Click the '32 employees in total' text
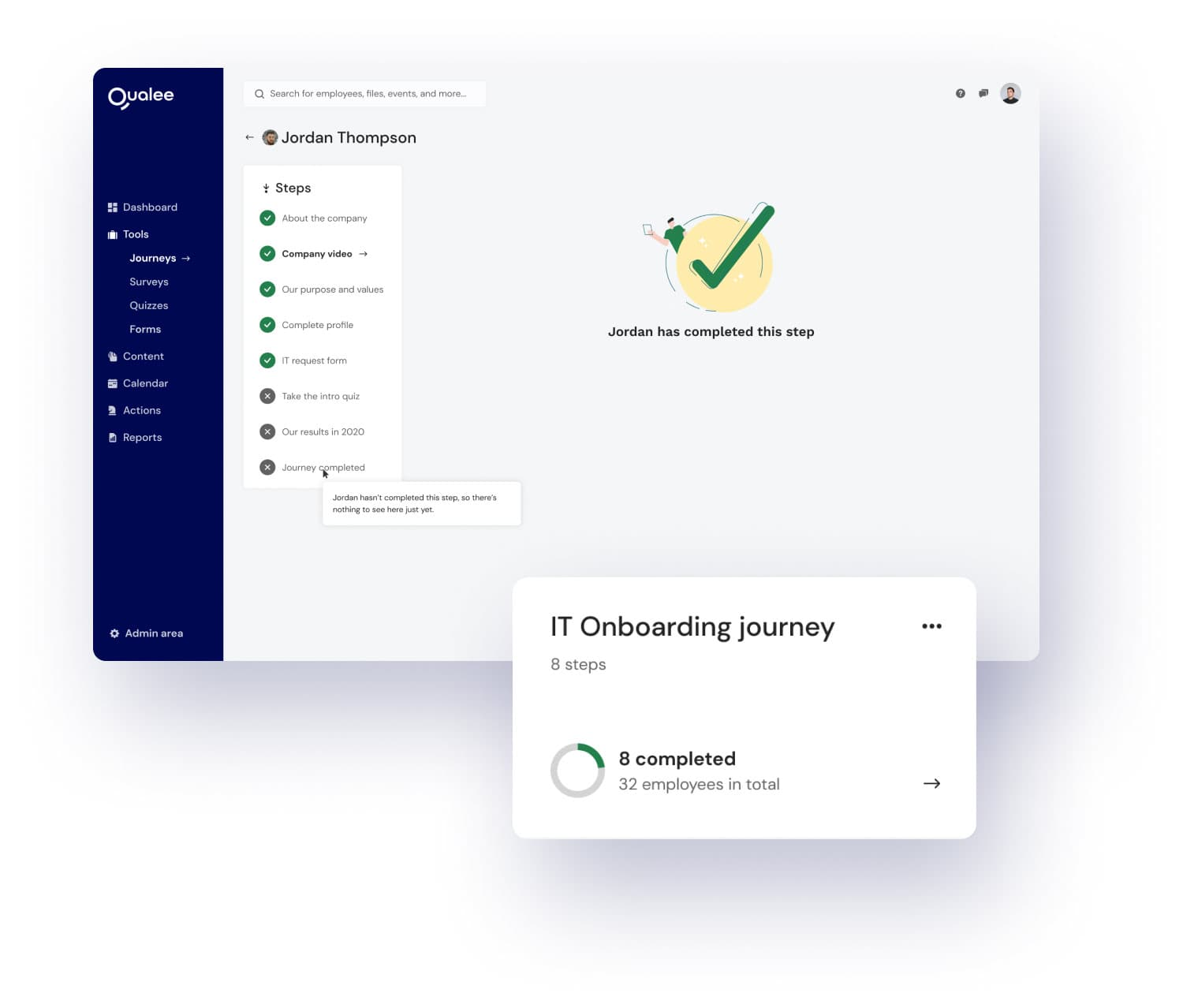Viewport: 1183px width, 1008px height. pos(699,784)
